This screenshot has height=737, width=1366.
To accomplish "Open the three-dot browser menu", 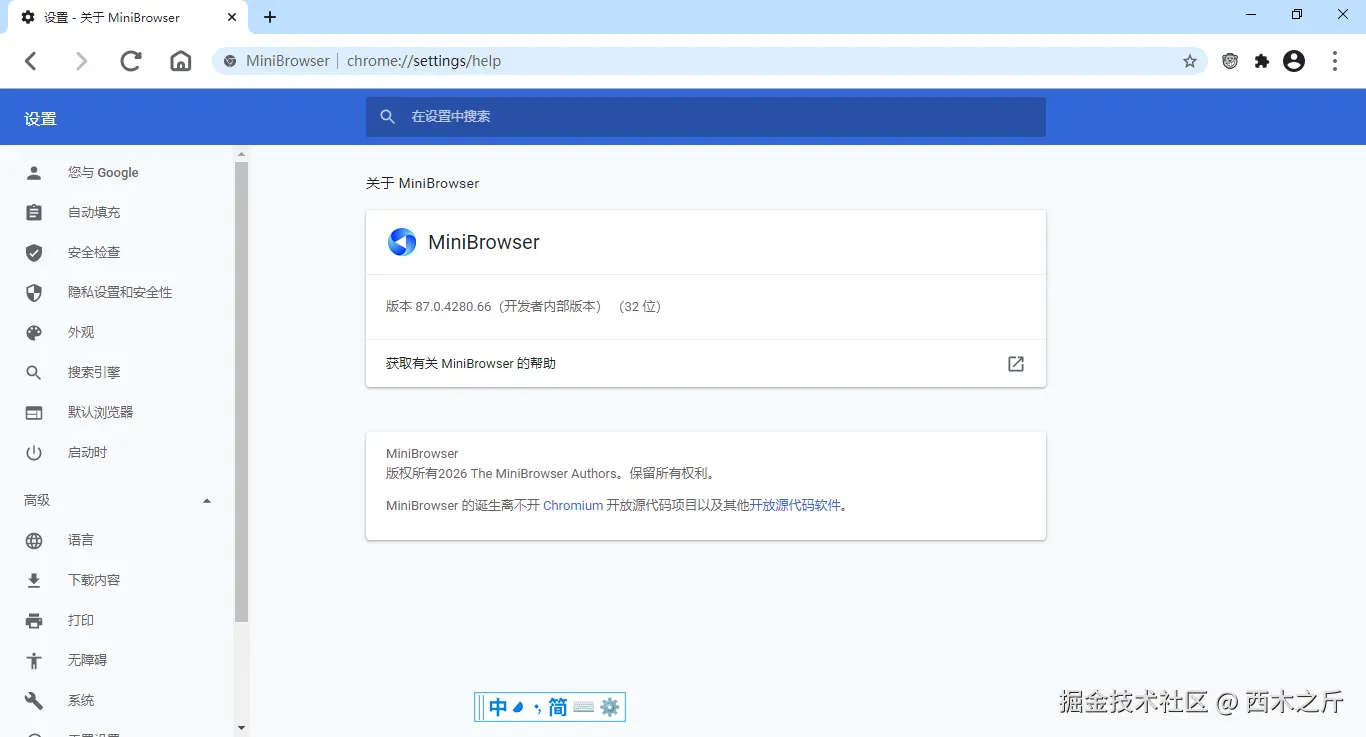I will pos(1335,61).
